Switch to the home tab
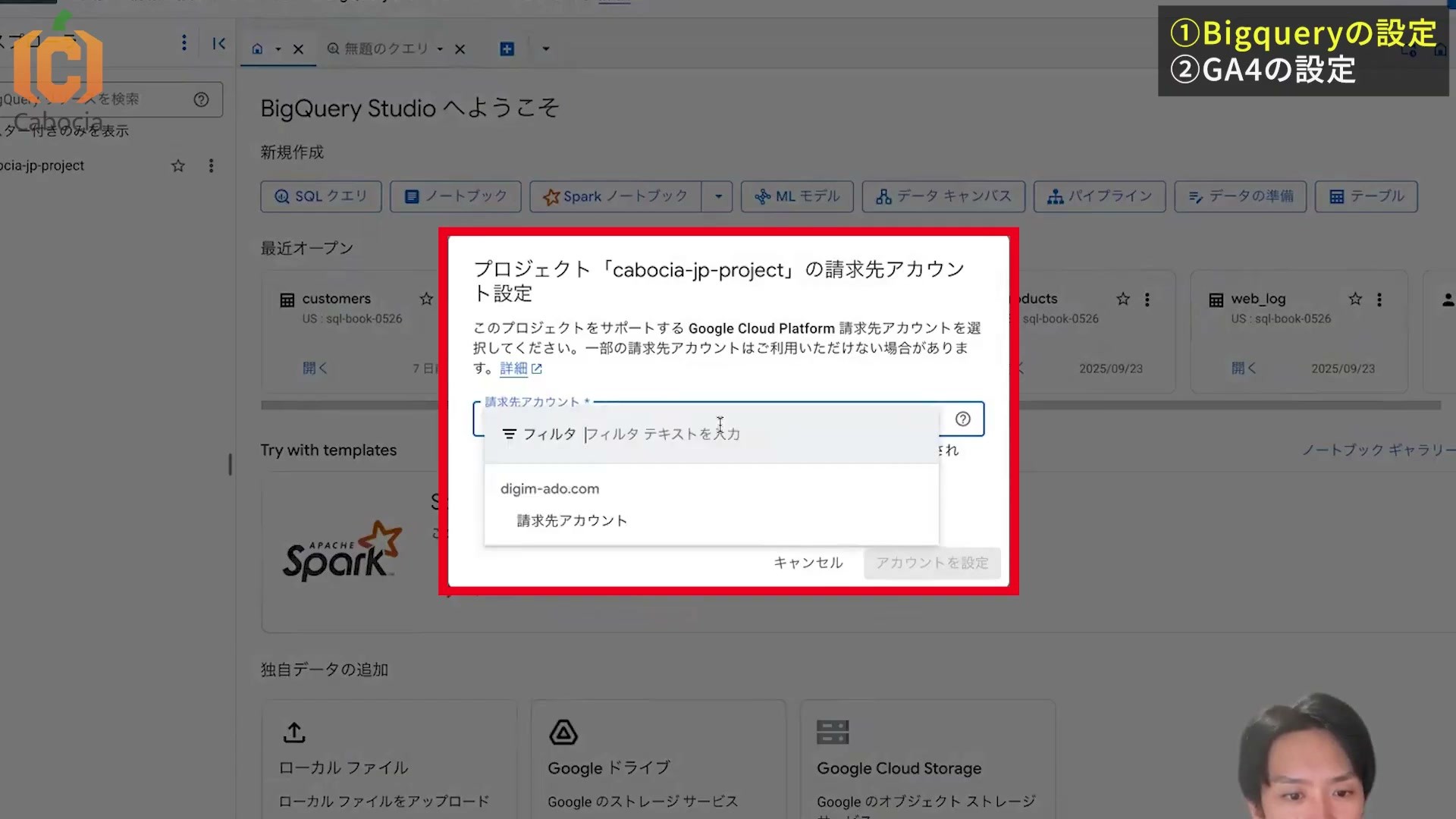Screen dimensions: 1456x819 click(x=257, y=49)
